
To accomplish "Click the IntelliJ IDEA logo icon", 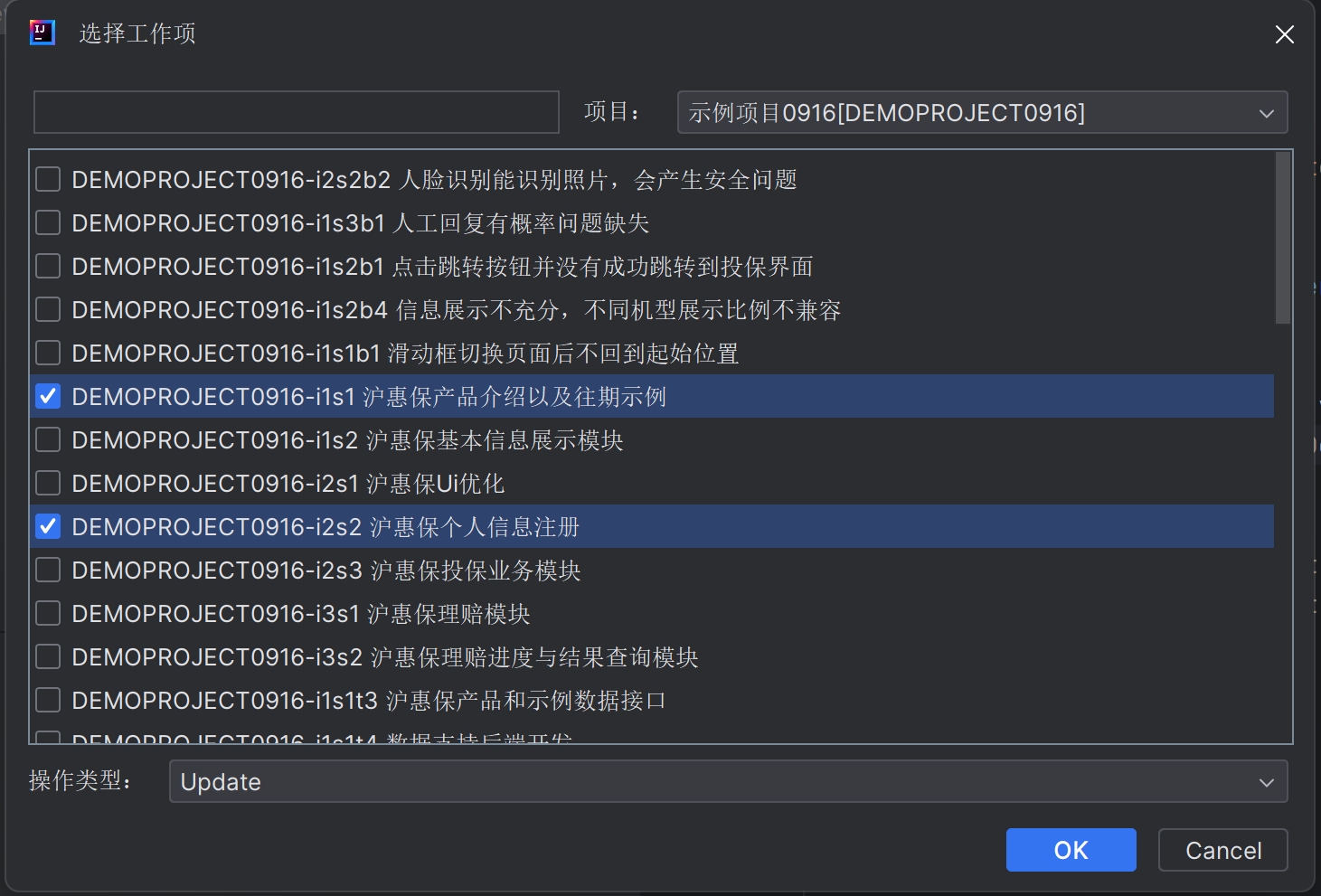I will [x=41, y=32].
